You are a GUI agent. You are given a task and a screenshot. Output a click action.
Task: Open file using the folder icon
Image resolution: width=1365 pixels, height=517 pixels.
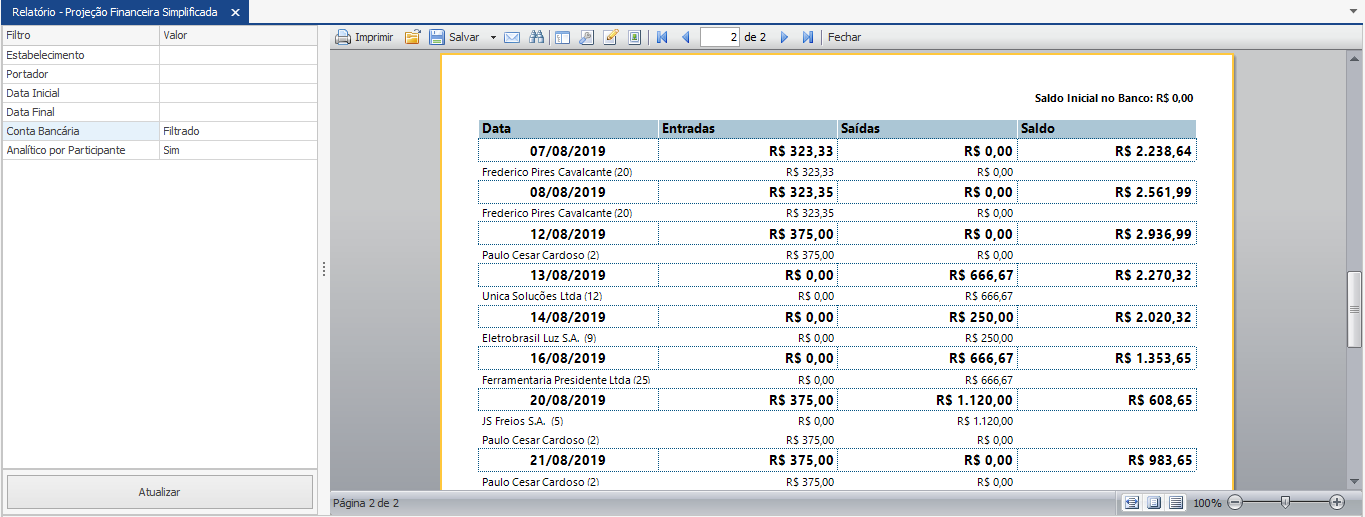(412, 37)
